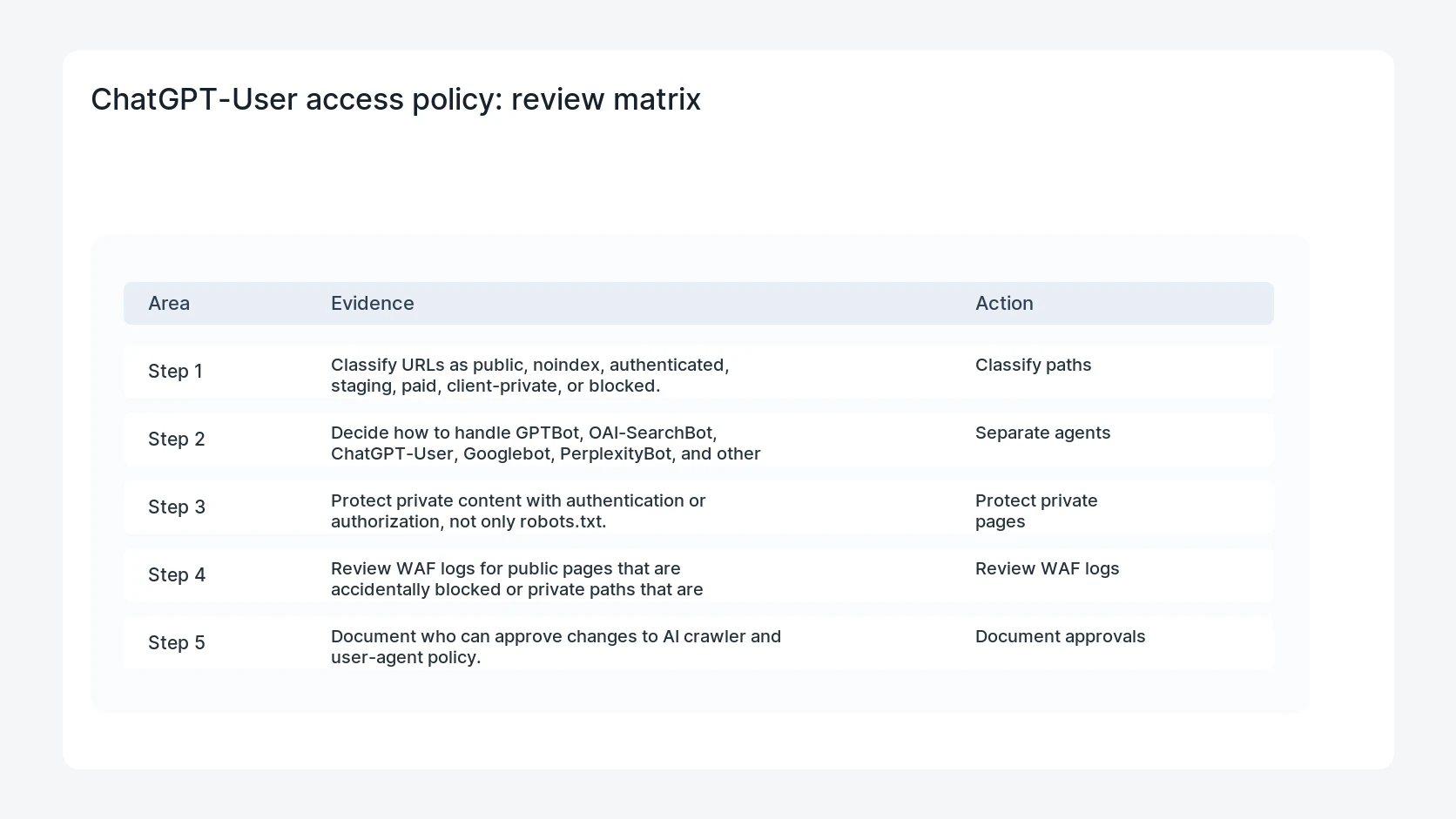This screenshot has width=1456, height=819.
Task: Click the 'Protect private pages' action cell
Action: tap(1036, 511)
